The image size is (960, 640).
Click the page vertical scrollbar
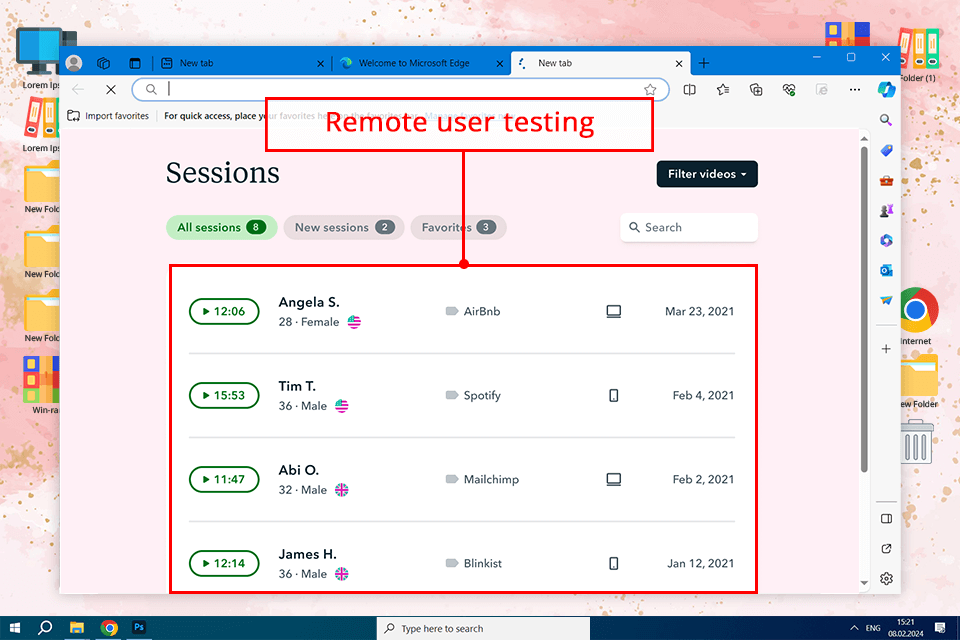pos(864,309)
